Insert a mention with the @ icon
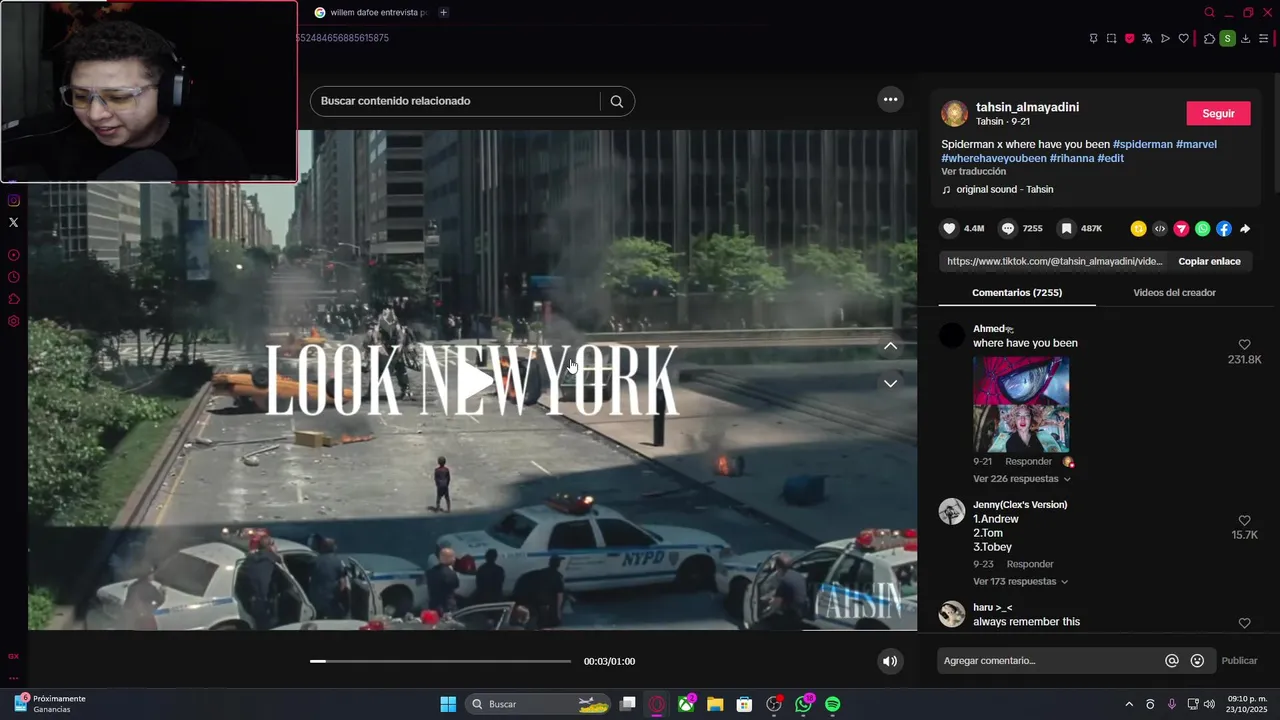Image resolution: width=1280 pixels, height=720 pixels. click(x=1172, y=661)
